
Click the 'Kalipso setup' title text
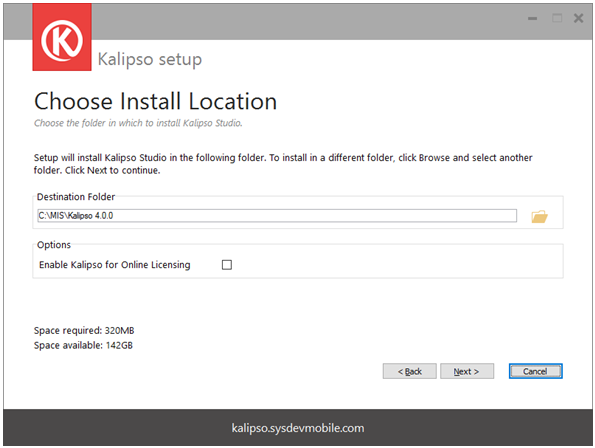(150, 60)
